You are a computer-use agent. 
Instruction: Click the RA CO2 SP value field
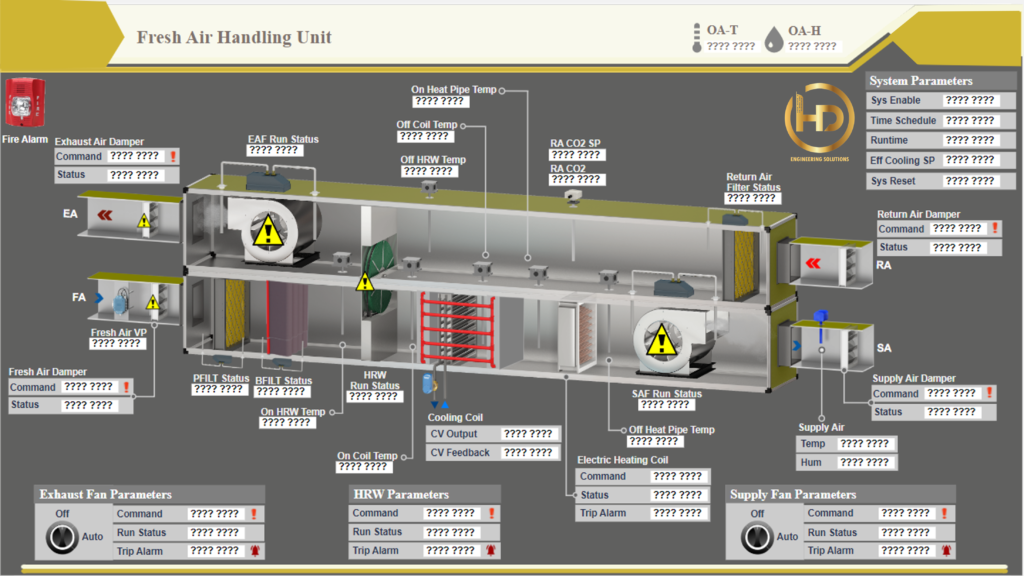(576, 155)
